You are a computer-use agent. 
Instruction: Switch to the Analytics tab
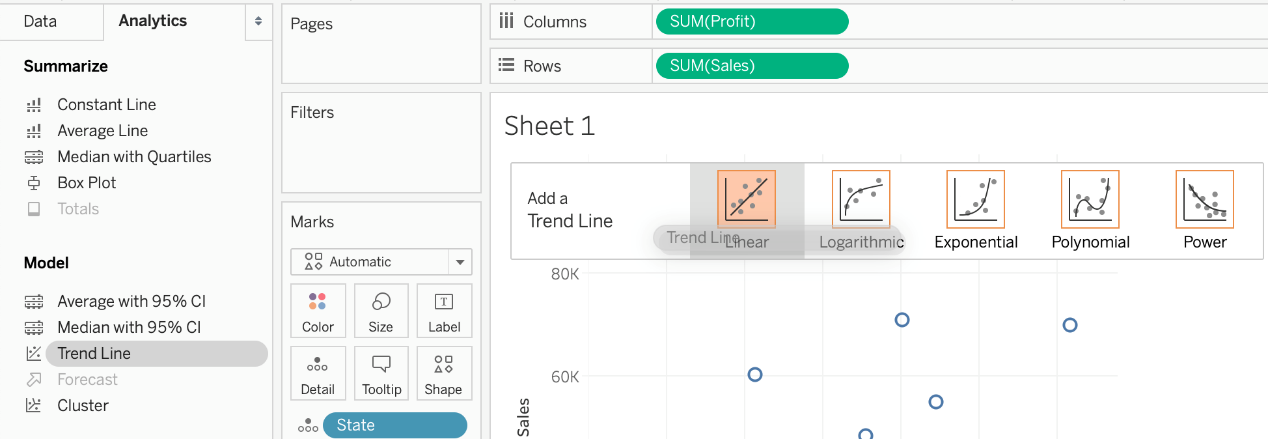pyautogui.click(x=152, y=21)
